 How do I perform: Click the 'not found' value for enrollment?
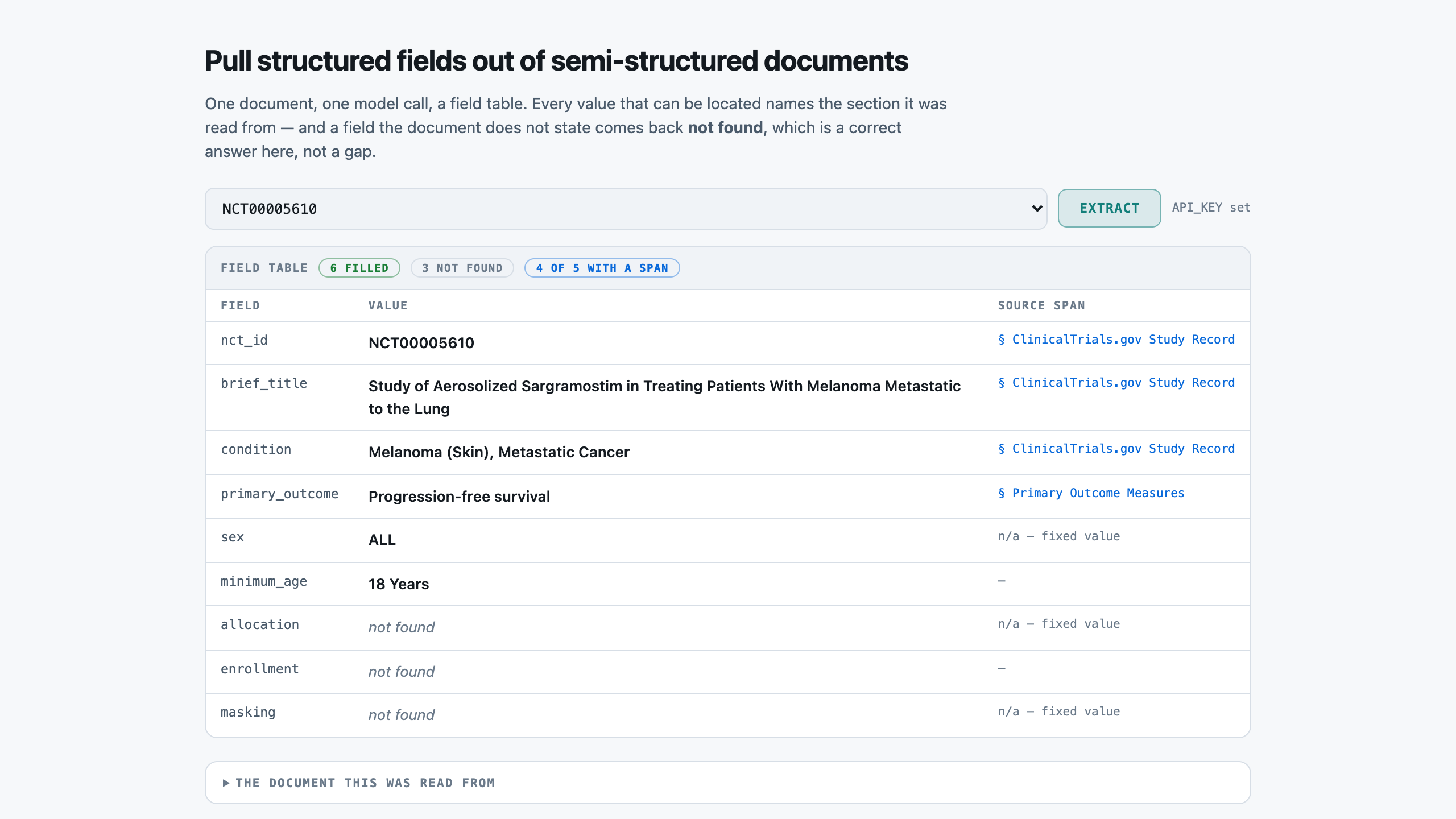pos(402,672)
